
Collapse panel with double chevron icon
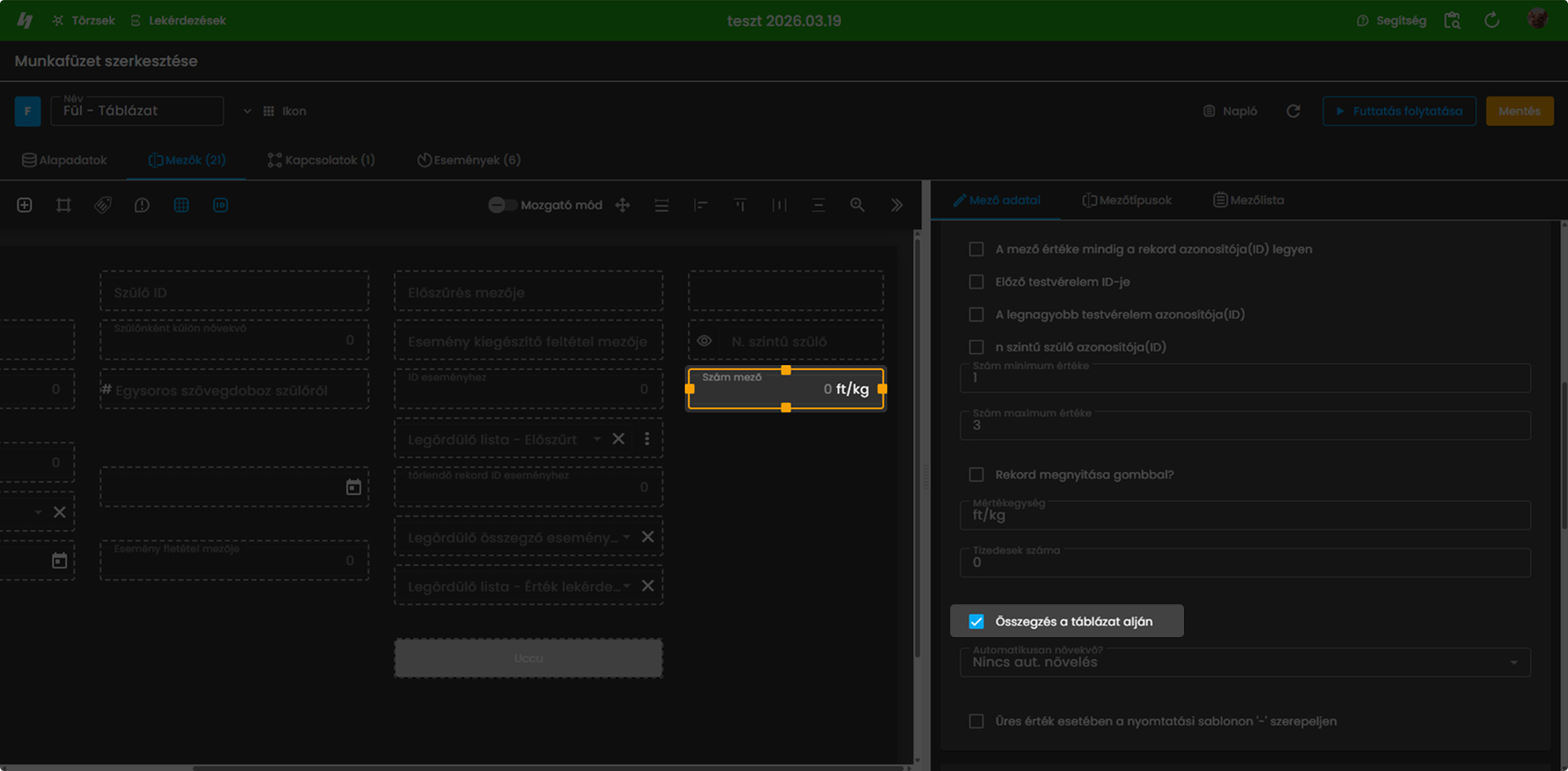pyautogui.click(x=896, y=205)
